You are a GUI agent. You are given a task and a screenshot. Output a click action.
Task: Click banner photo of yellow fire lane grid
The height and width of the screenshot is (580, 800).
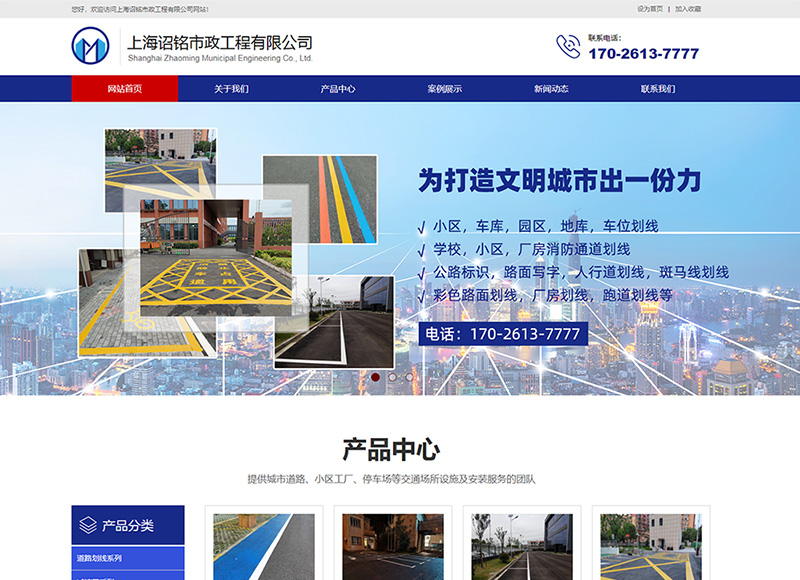click(216, 257)
